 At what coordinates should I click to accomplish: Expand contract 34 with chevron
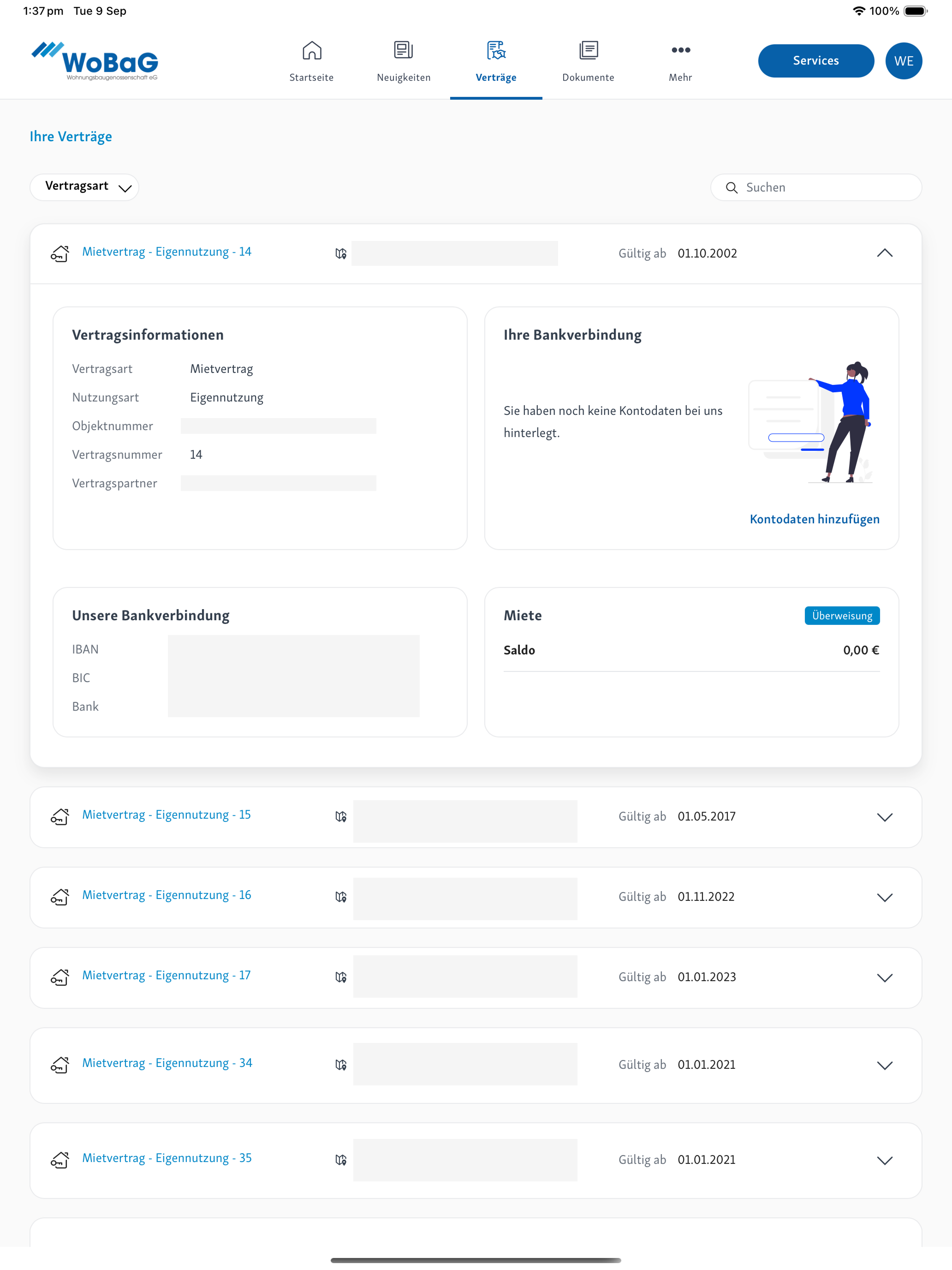[884, 1066]
